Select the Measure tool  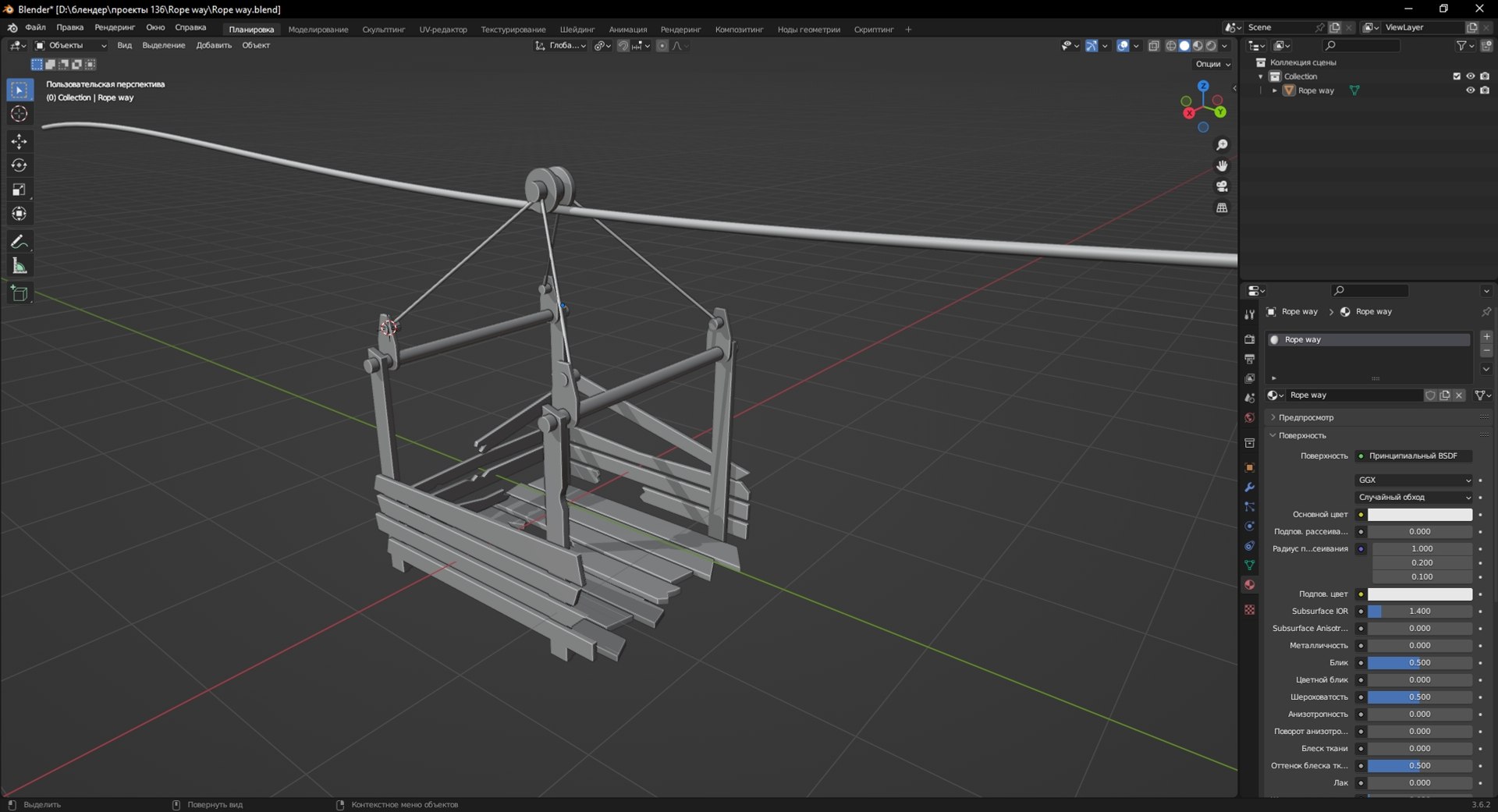(20, 266)
